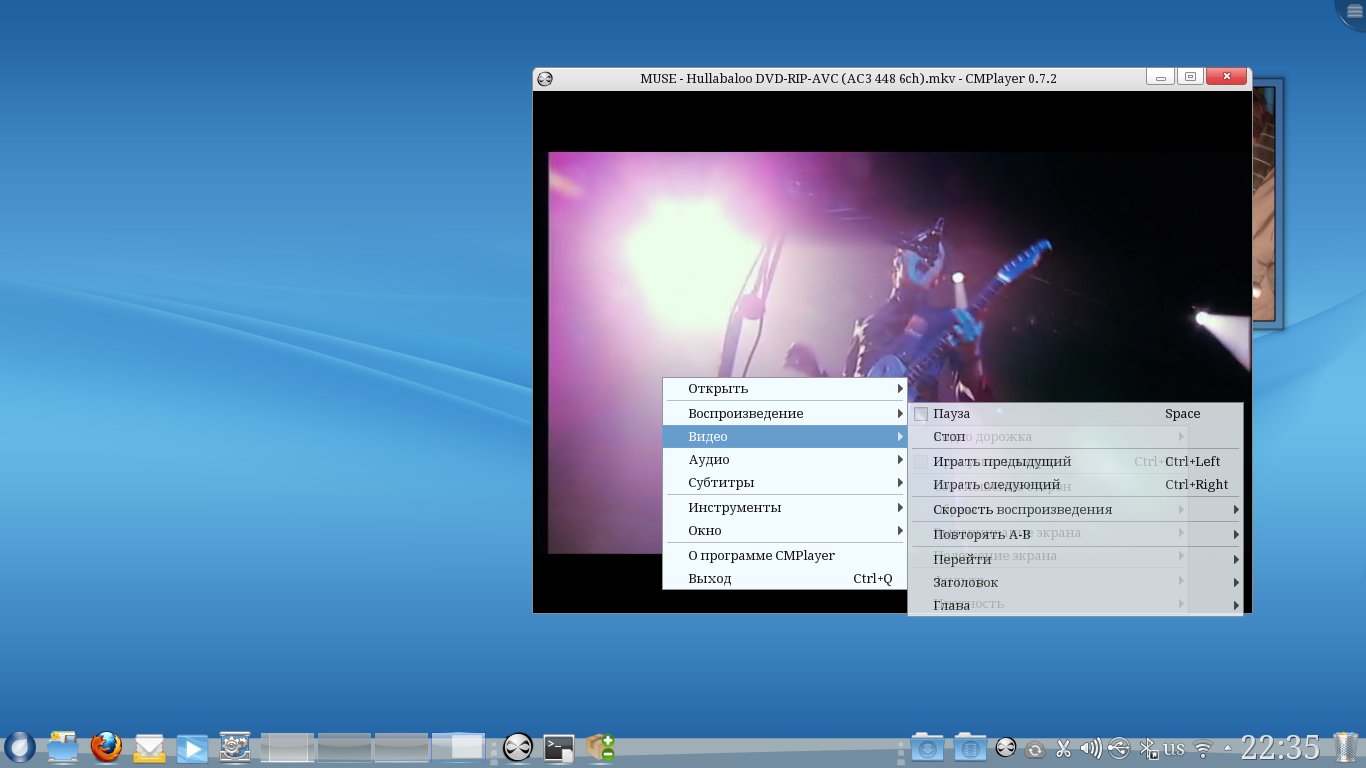Launch the terminal from the taskbar

pyautogui.click(x=559, y=747)
